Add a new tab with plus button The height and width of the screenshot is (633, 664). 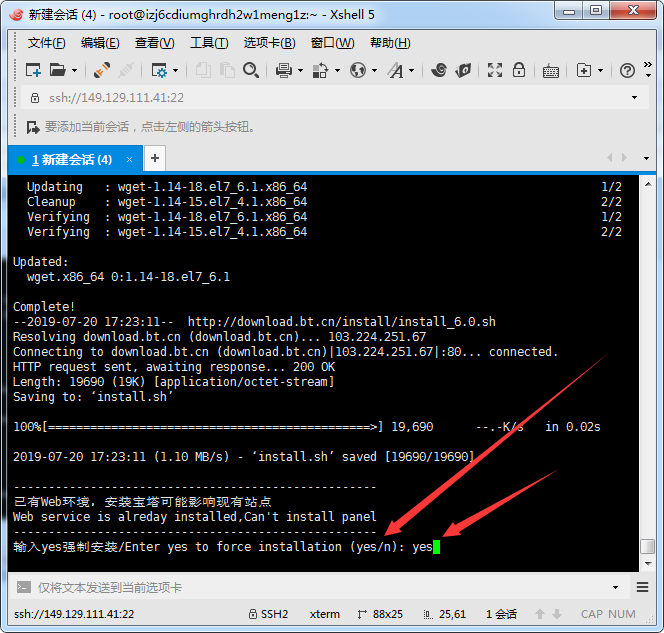155,158
